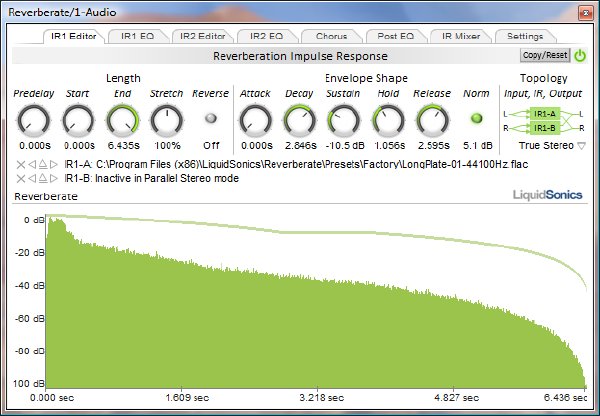The image size is (600, 416).
Task: Click the End length knob
Action: (x=122, y=121)
